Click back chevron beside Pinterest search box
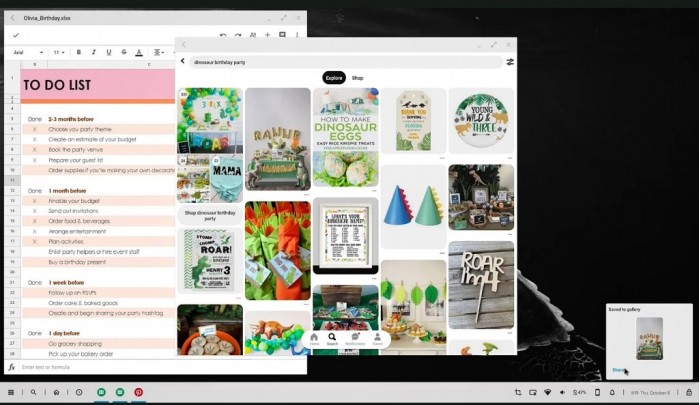This screenshot has width=700, height=405. click(x=183, y=61)
